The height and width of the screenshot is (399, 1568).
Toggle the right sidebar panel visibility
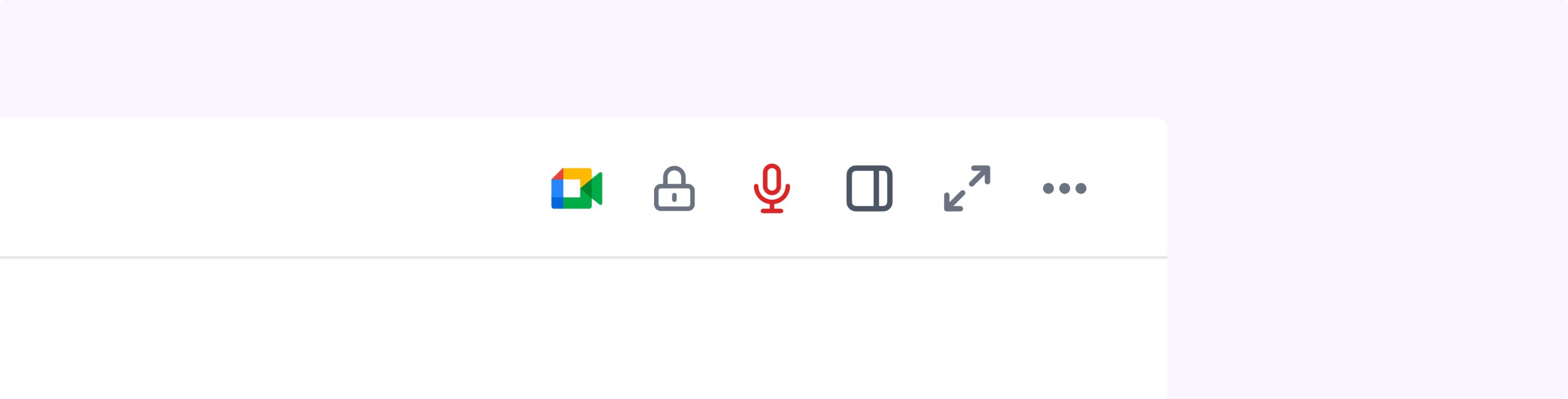(x=869, y=188)
